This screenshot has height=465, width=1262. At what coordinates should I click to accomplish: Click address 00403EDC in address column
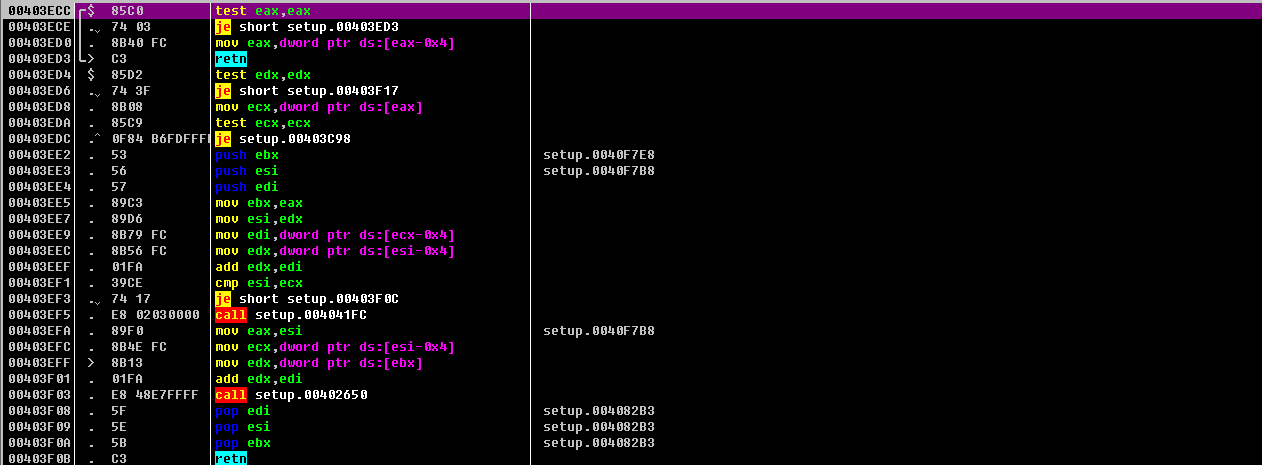click(39, 139)
